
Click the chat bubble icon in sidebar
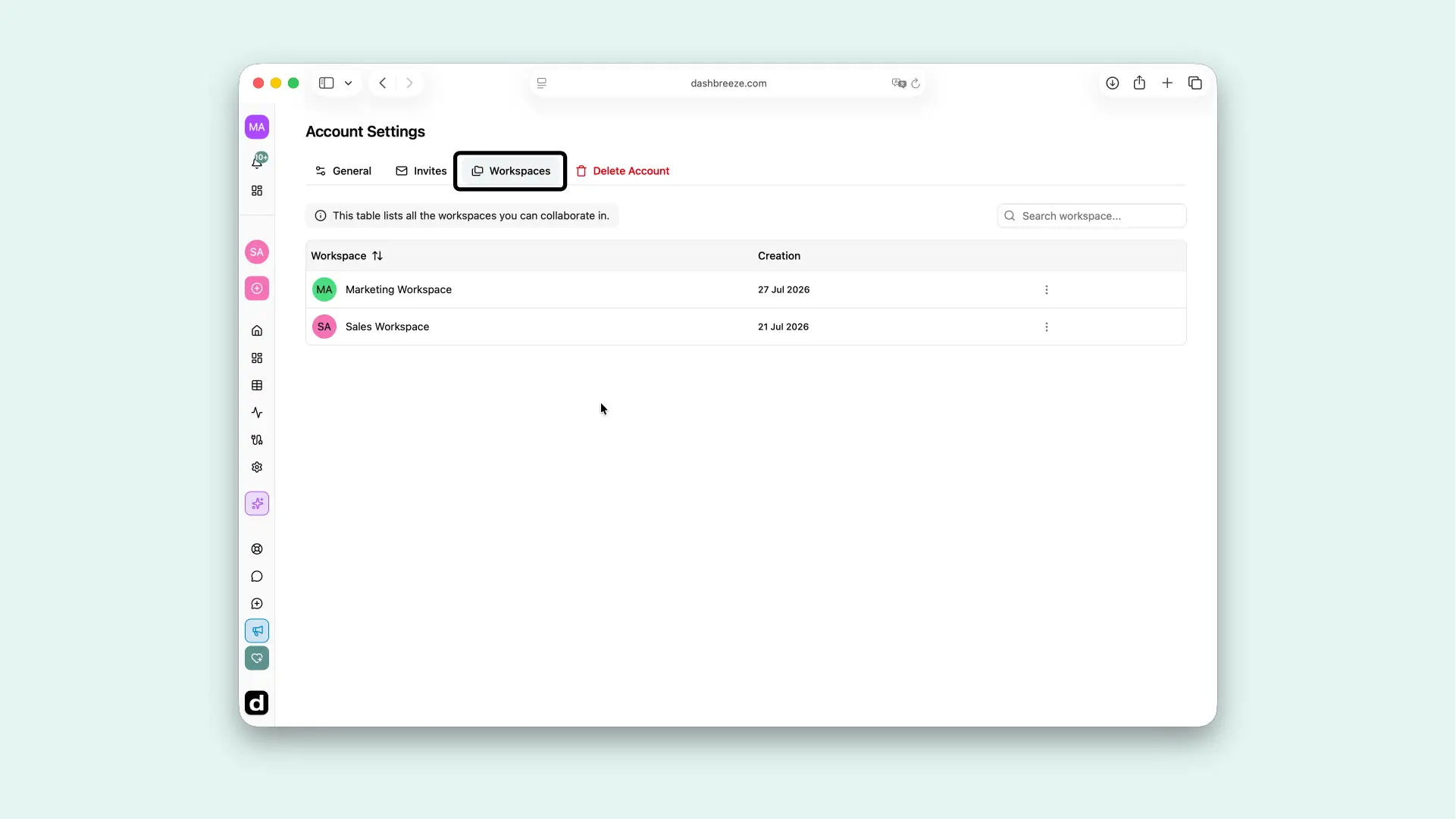(x=257, y=577)
